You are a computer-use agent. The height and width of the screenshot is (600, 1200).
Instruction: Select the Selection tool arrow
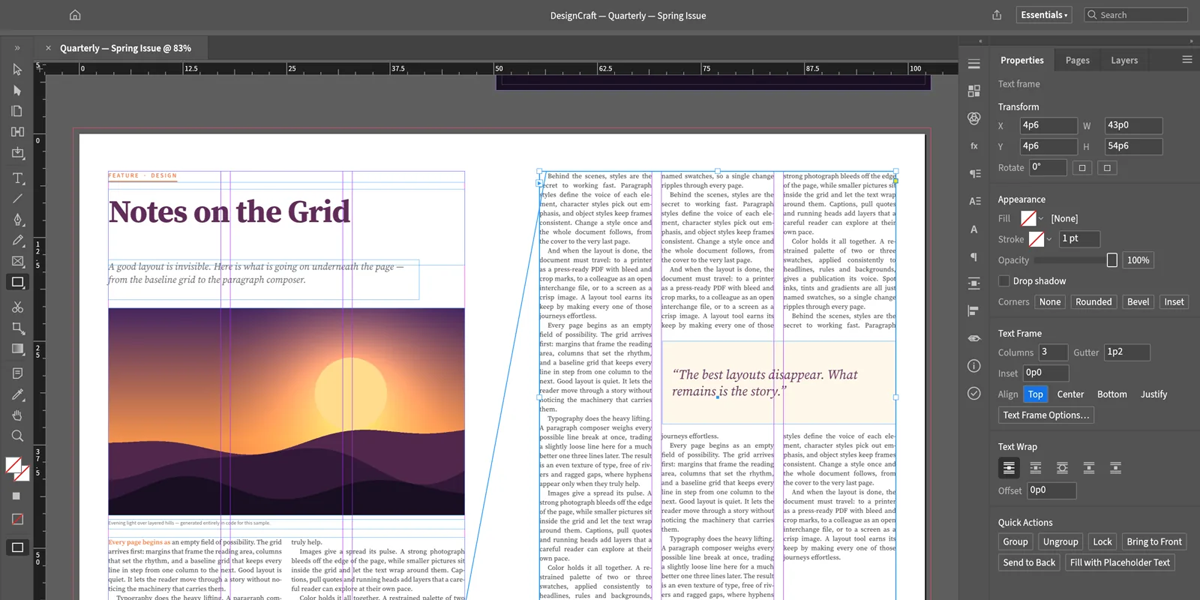17,69
